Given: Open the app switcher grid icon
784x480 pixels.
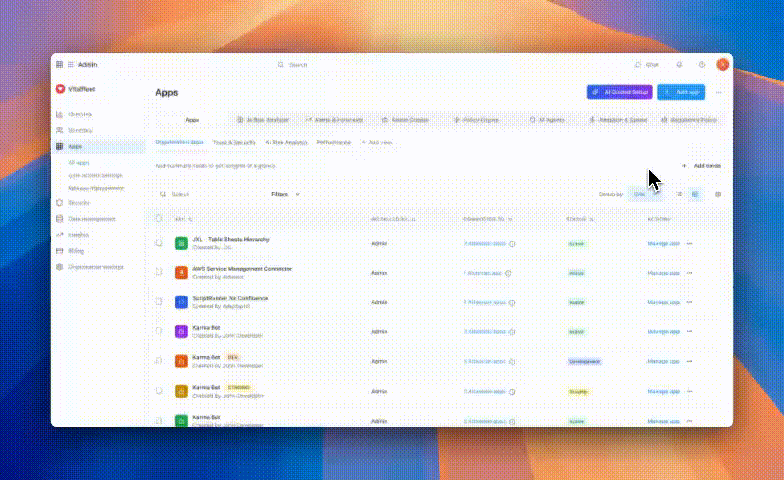Looking at the screenshot, I should (60, 64).
